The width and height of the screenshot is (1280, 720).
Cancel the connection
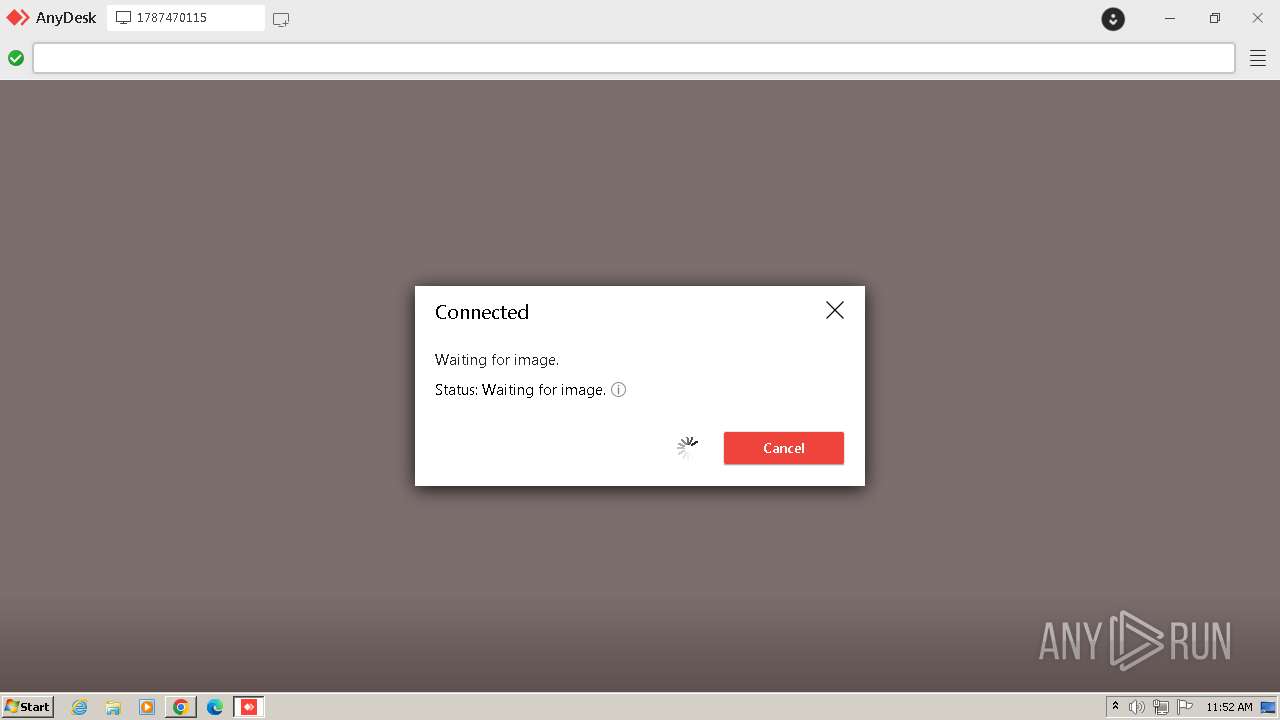click(x=784, y=448)
